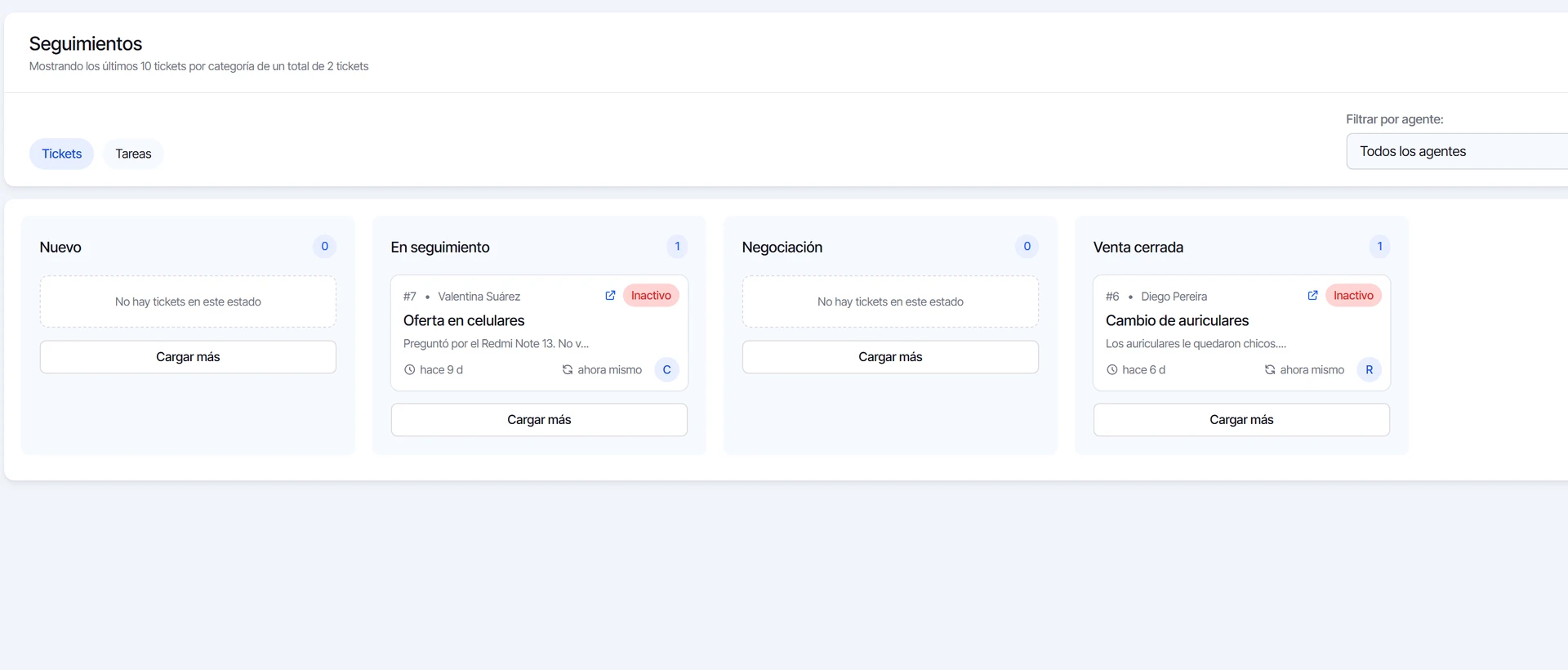Click the C agent avatar on ticket #7
Screen dimensions: 1568x670
tap(666, 370)
